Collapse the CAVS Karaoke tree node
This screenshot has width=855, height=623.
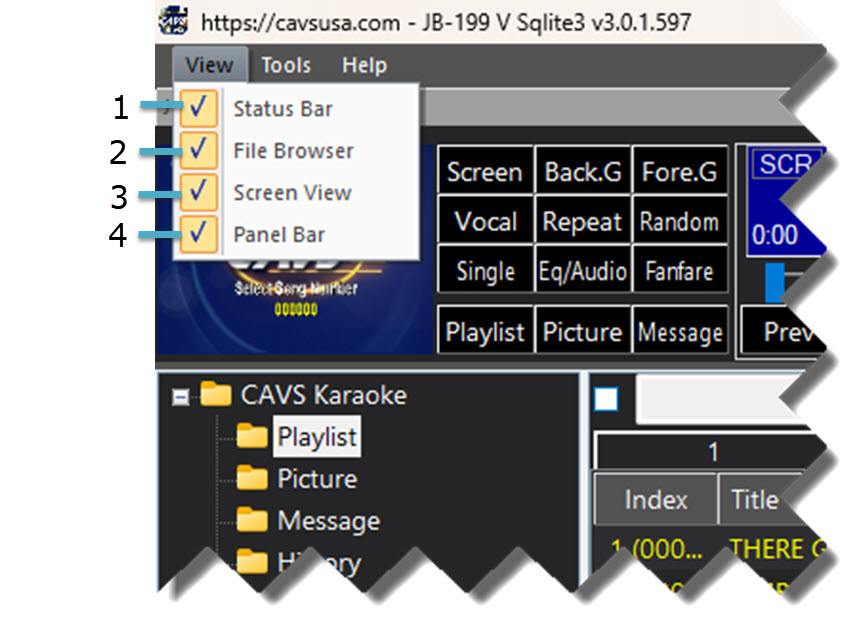[x=180, y=396]
